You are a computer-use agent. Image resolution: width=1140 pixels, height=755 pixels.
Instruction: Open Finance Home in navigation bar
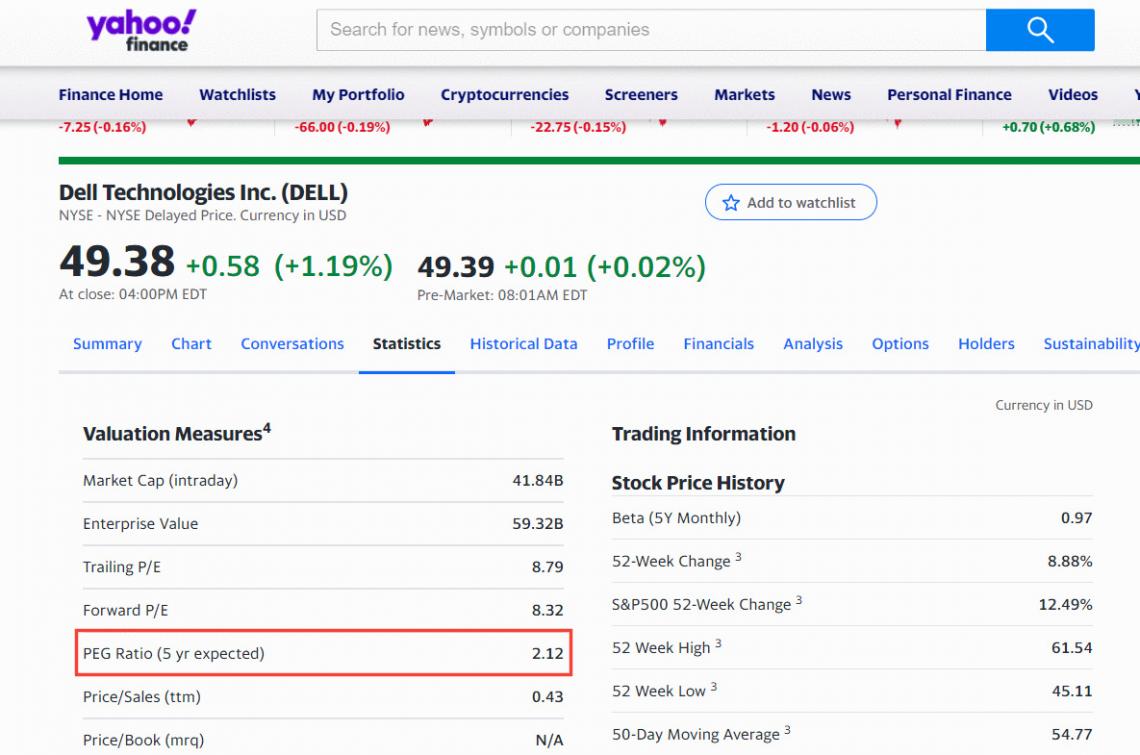tap(110, 95)
